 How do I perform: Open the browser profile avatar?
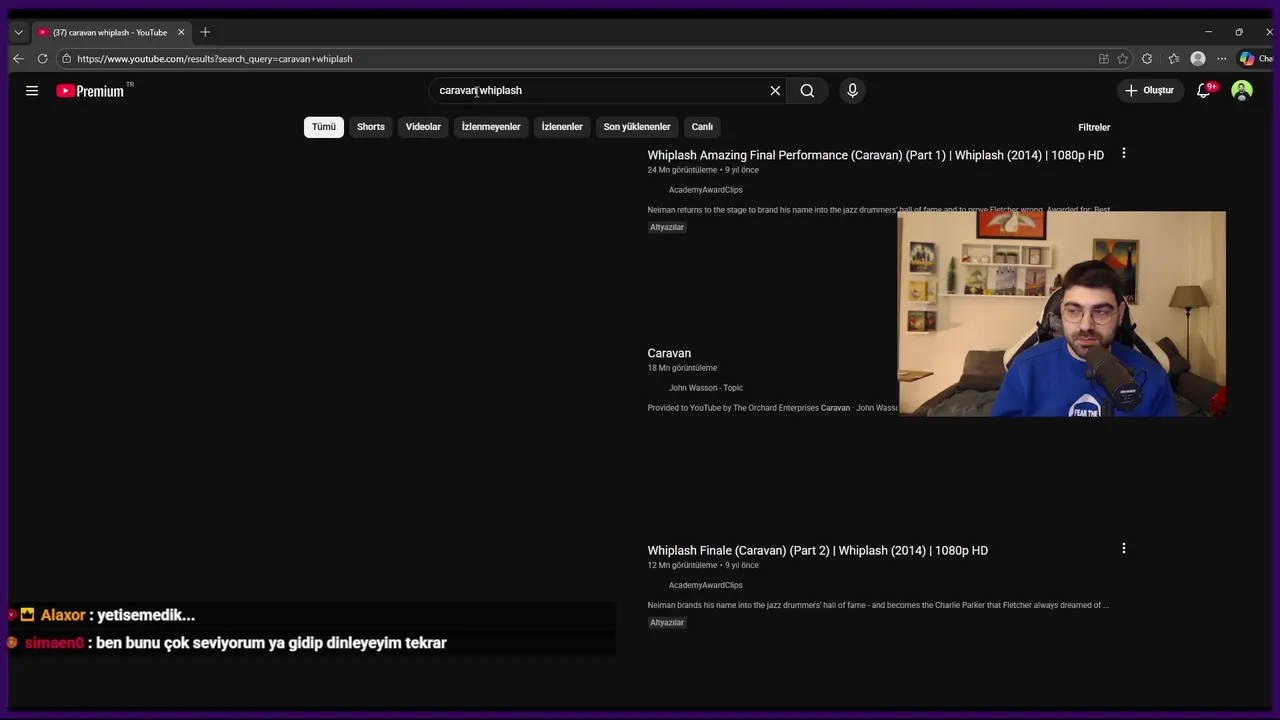click(1198, 59)
